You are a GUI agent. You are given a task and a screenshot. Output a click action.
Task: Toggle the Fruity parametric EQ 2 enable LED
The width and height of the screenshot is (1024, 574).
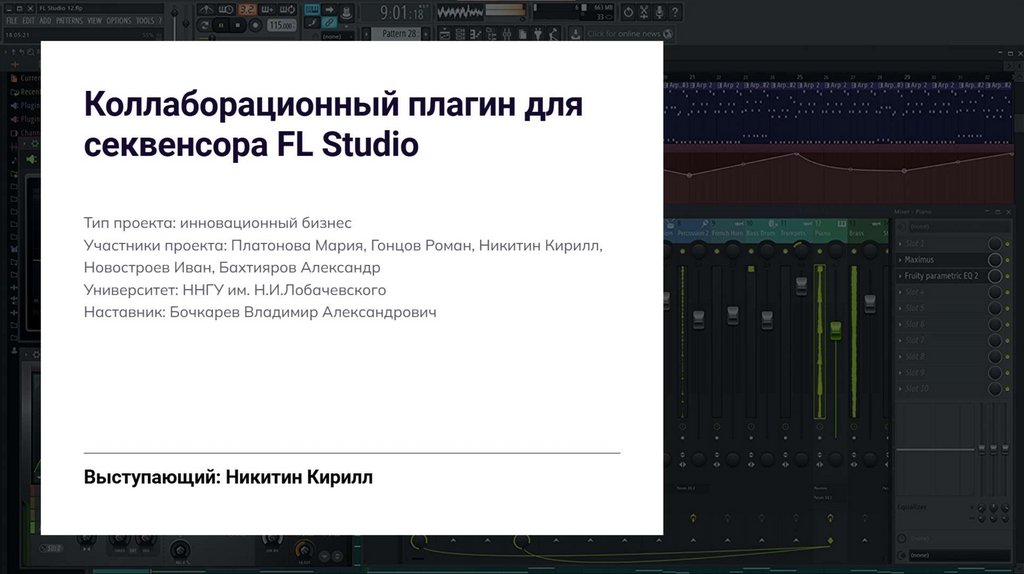1008,276
